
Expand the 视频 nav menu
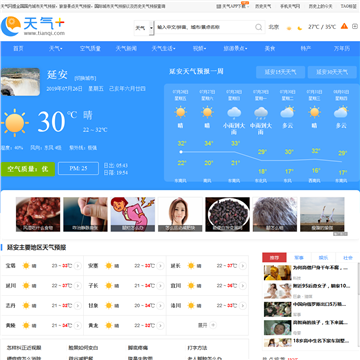[x=199, y=49]
